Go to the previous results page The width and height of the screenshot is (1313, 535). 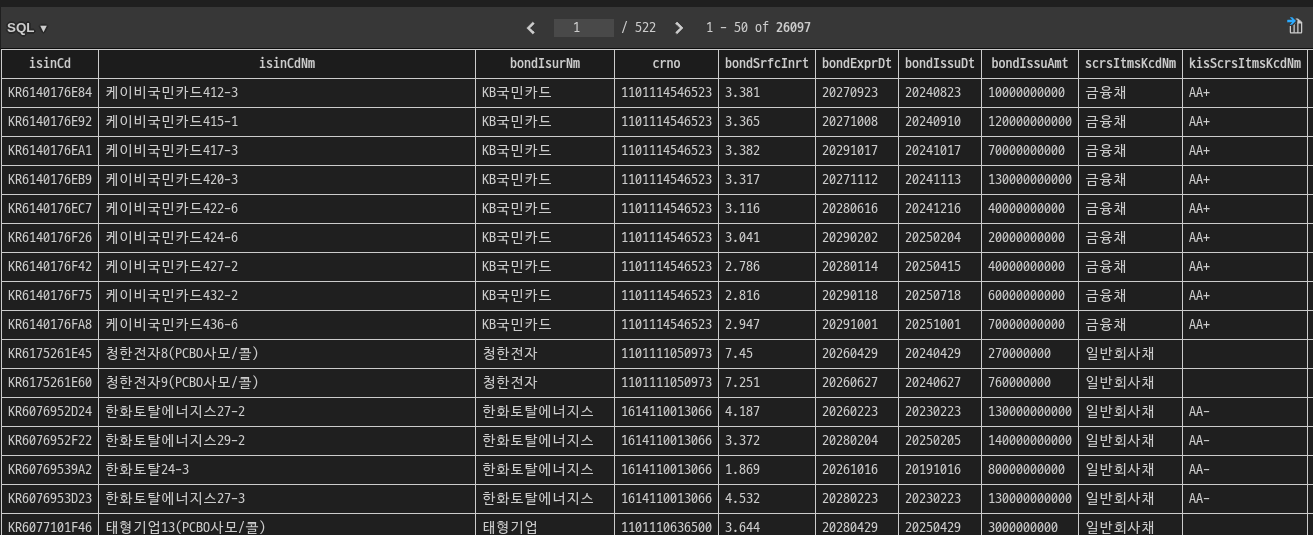pyautogui.click(x=531, y=28)
